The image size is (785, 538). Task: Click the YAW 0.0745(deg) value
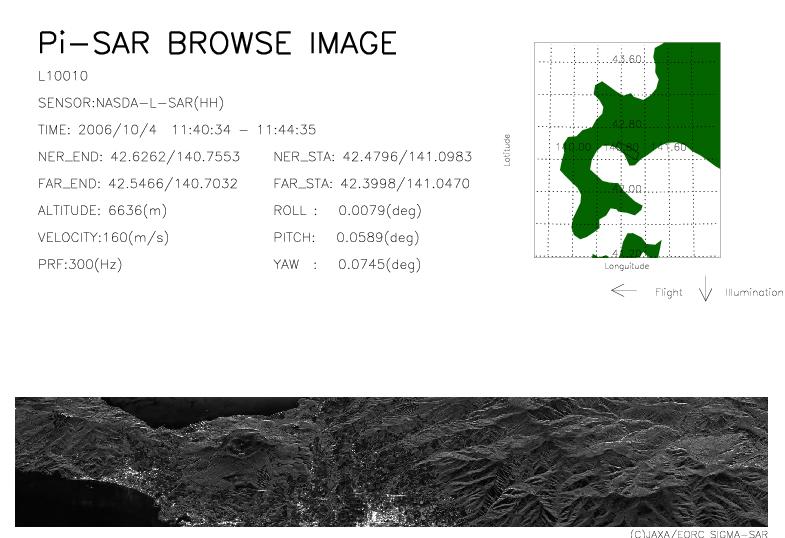[x=347, y=264]
